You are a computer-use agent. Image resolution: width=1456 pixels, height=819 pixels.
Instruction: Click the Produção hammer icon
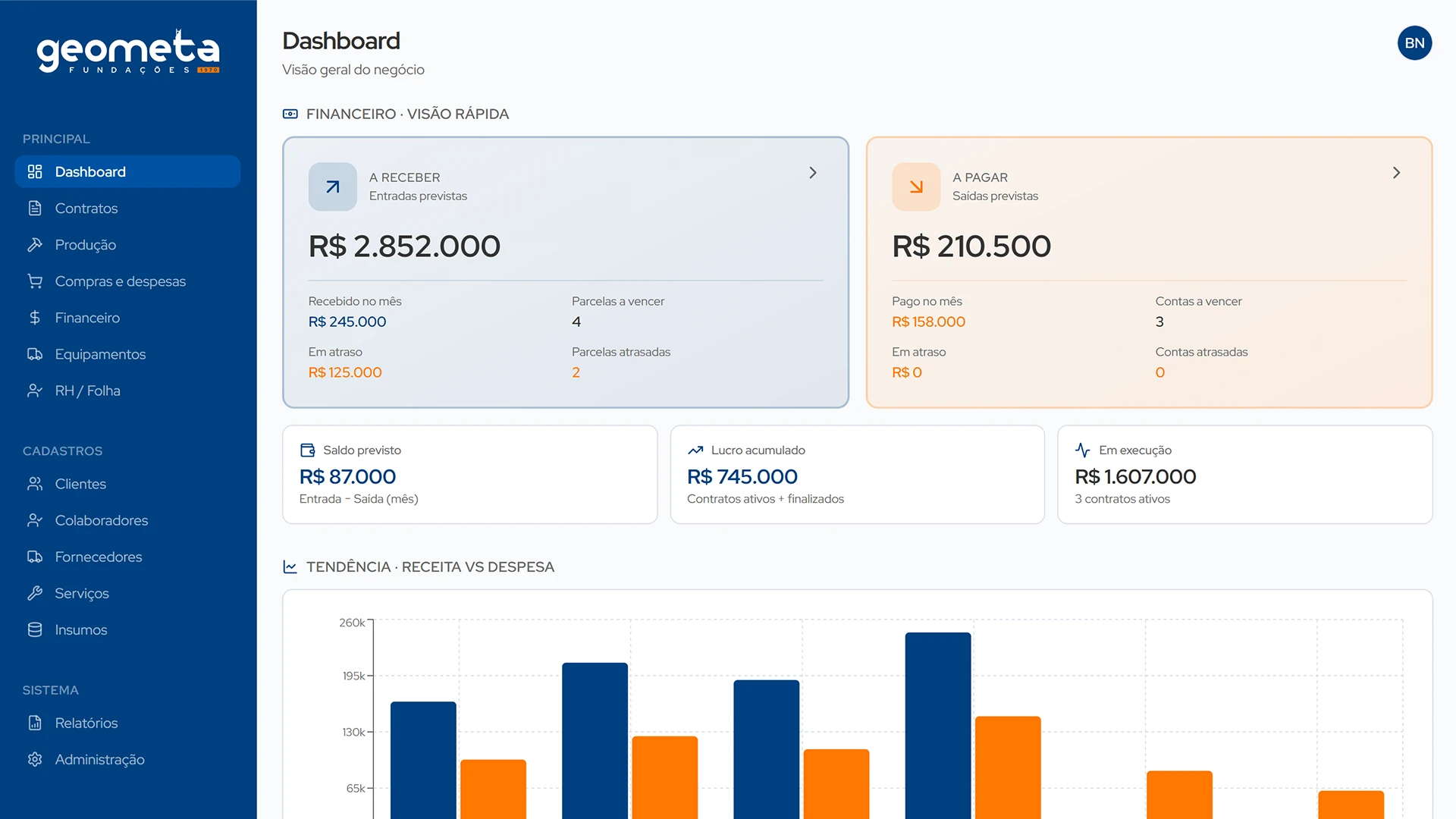click(35, 245)
